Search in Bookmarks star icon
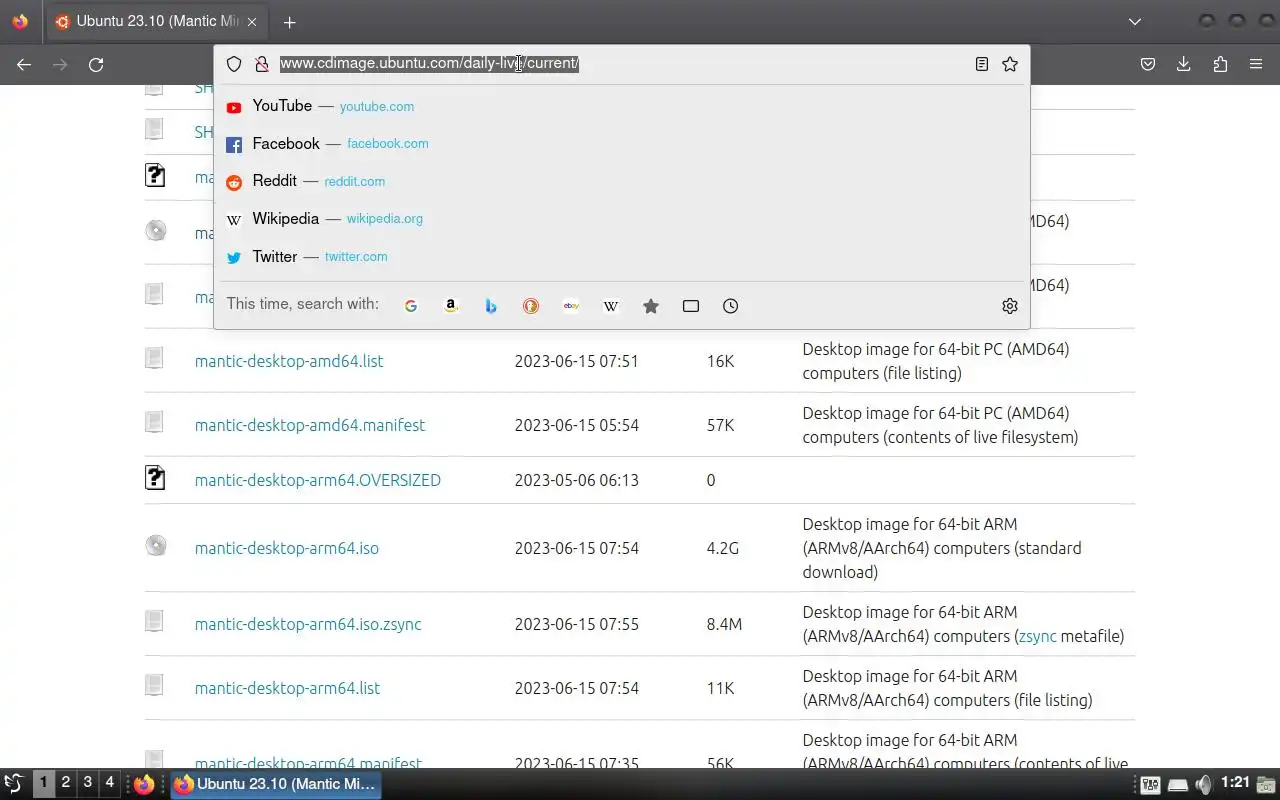Image resolution: width=1280 pixels, height=800 pixels. (651, 306)
